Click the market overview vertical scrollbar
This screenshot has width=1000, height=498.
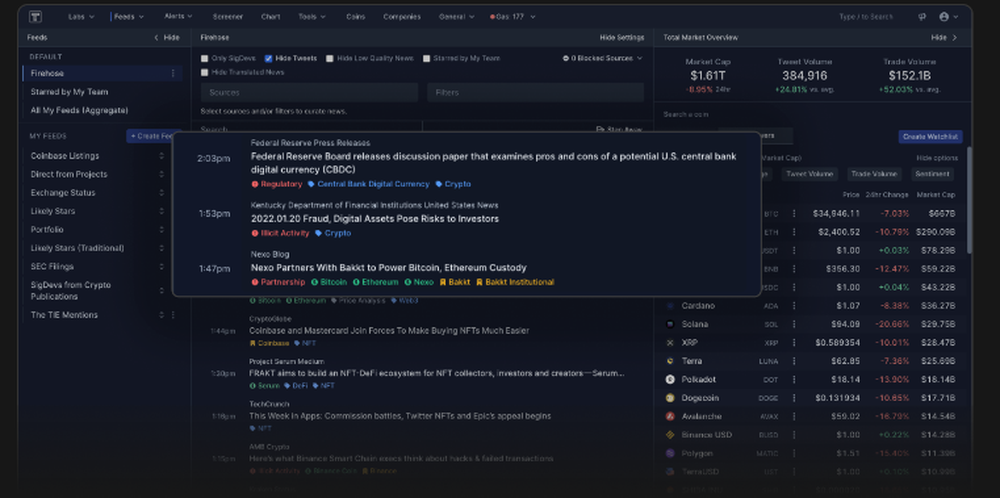969,201
